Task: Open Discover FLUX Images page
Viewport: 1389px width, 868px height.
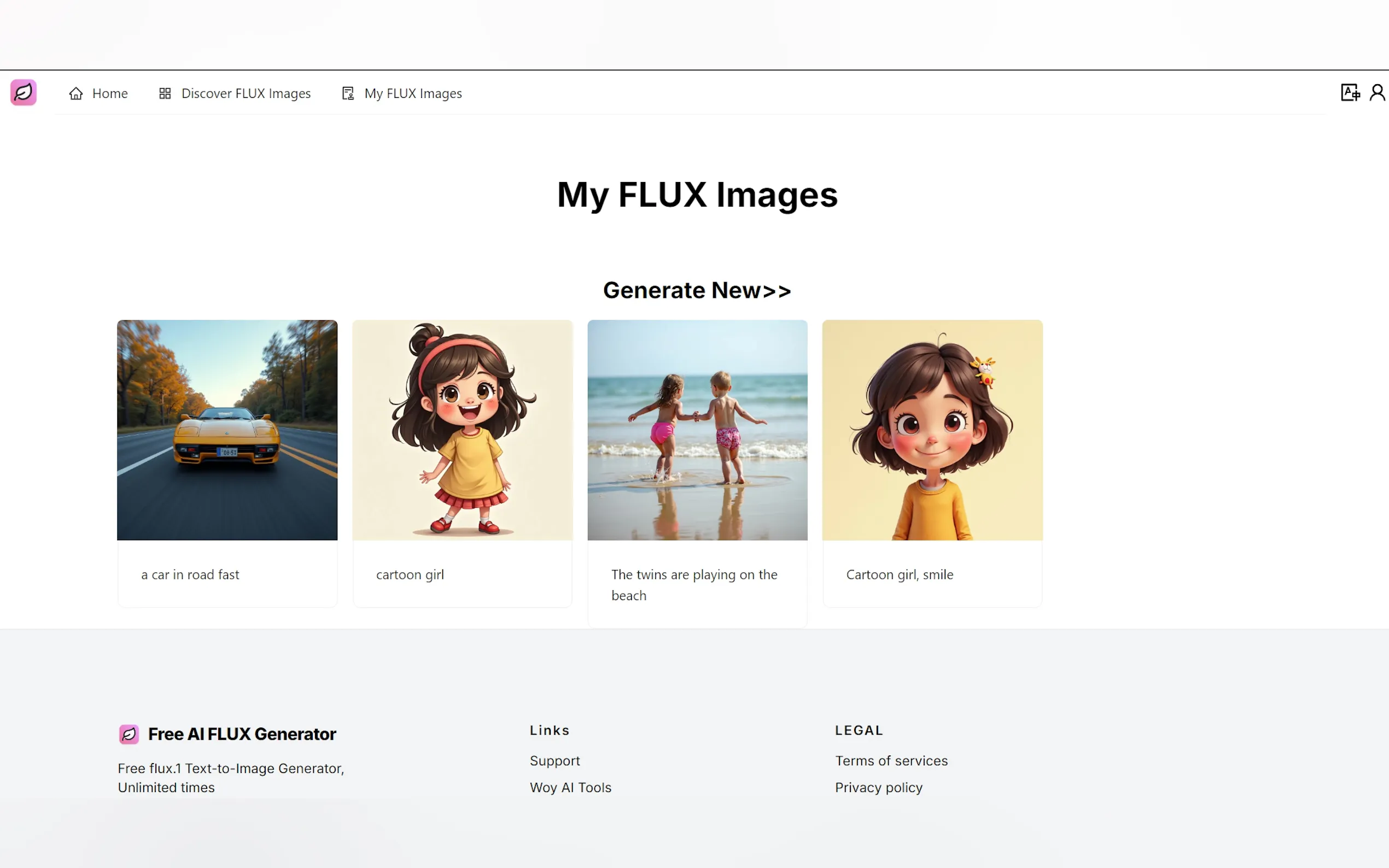Action: pos(246,93)
